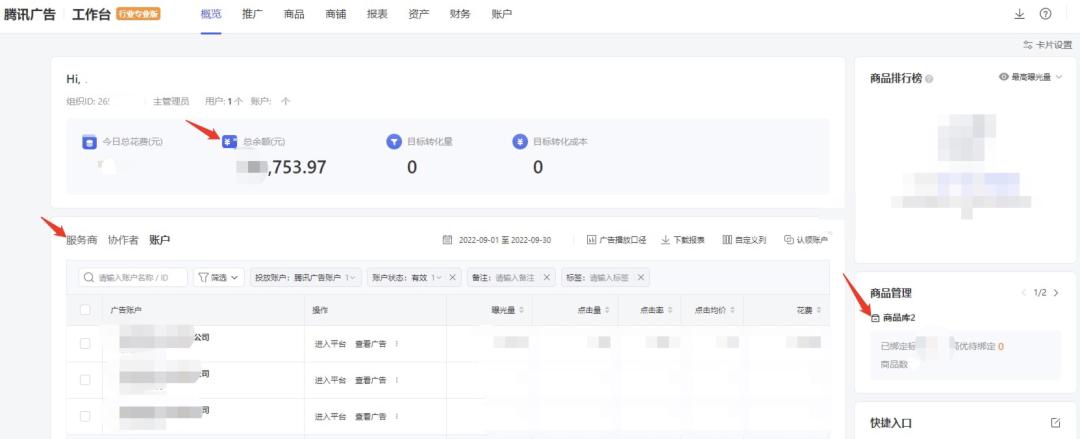Sort by 点击均价 column arrows

[x=733, y=311]
